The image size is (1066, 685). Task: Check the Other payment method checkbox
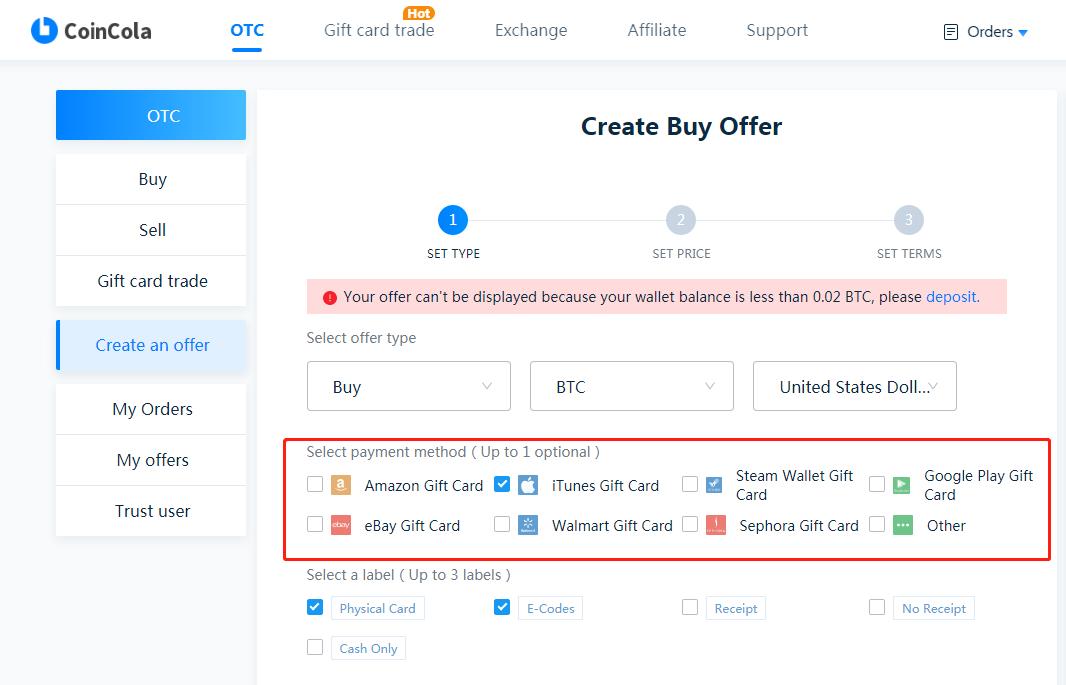[x=877, y=524]
